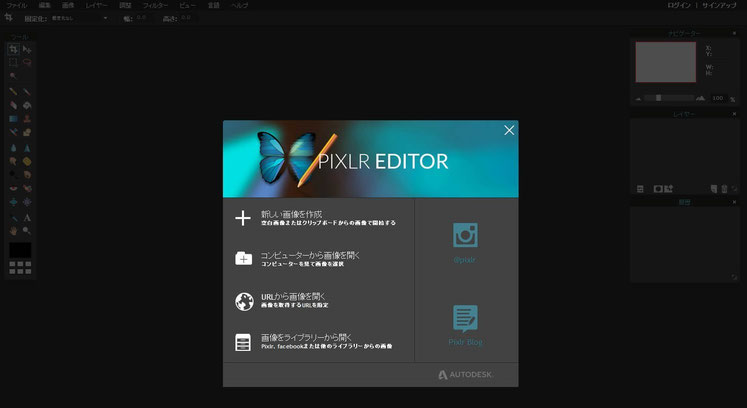Click the Navigator zoom-in mountain icon
The height and width of the screenshot is (408, 747).
[x=700, y=98]
